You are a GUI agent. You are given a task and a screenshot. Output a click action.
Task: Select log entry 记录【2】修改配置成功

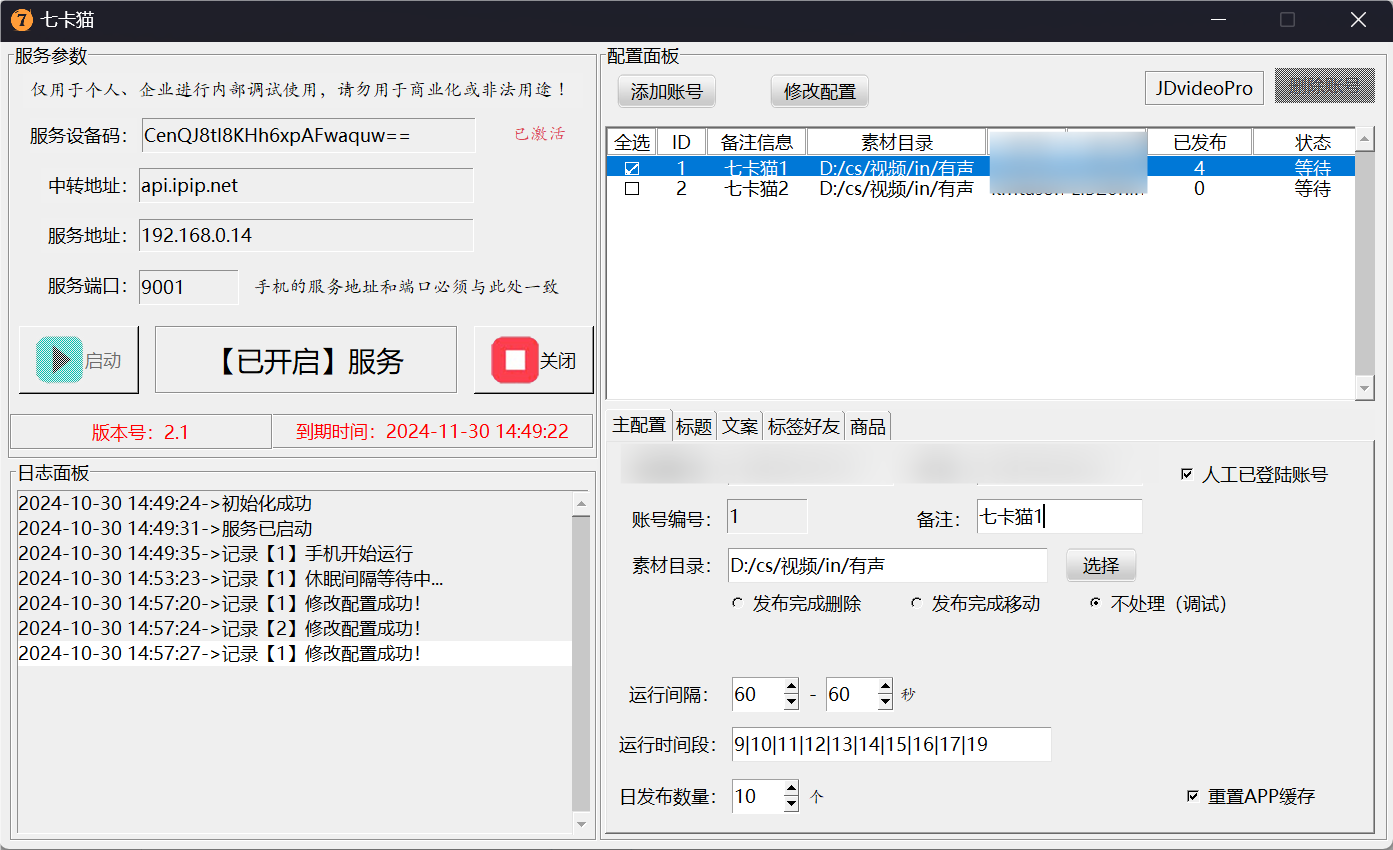295,629
